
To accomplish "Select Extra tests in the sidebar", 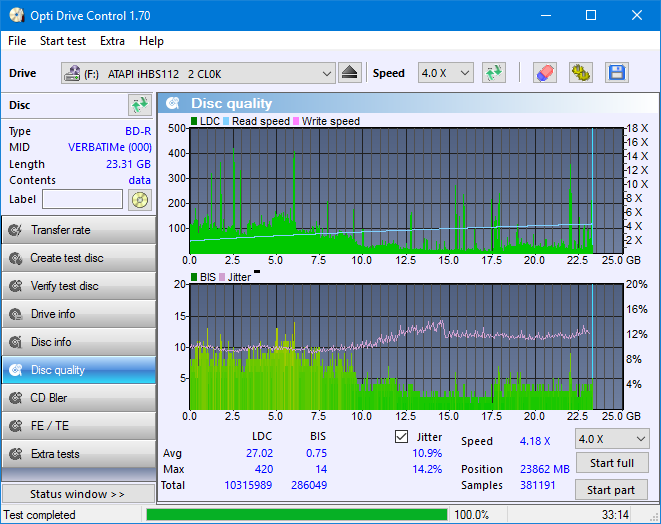I will point(79,454).
